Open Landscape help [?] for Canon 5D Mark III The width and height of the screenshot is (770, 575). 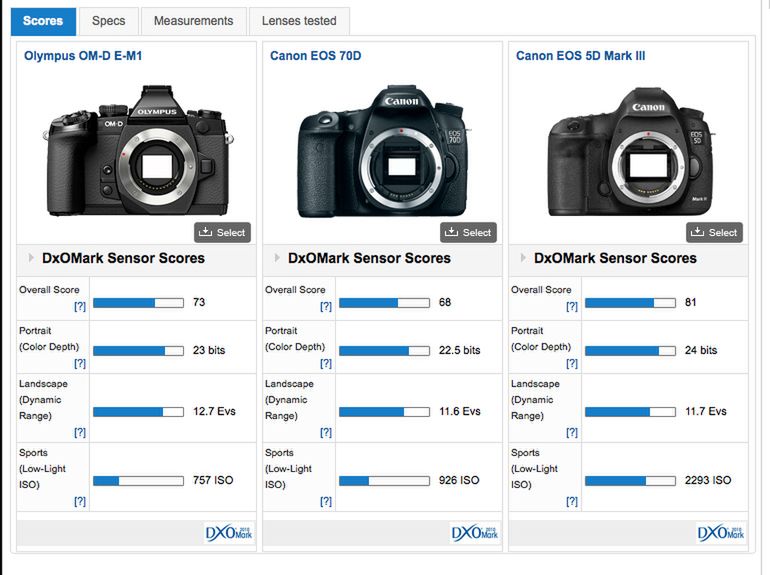tap(572, 433)
